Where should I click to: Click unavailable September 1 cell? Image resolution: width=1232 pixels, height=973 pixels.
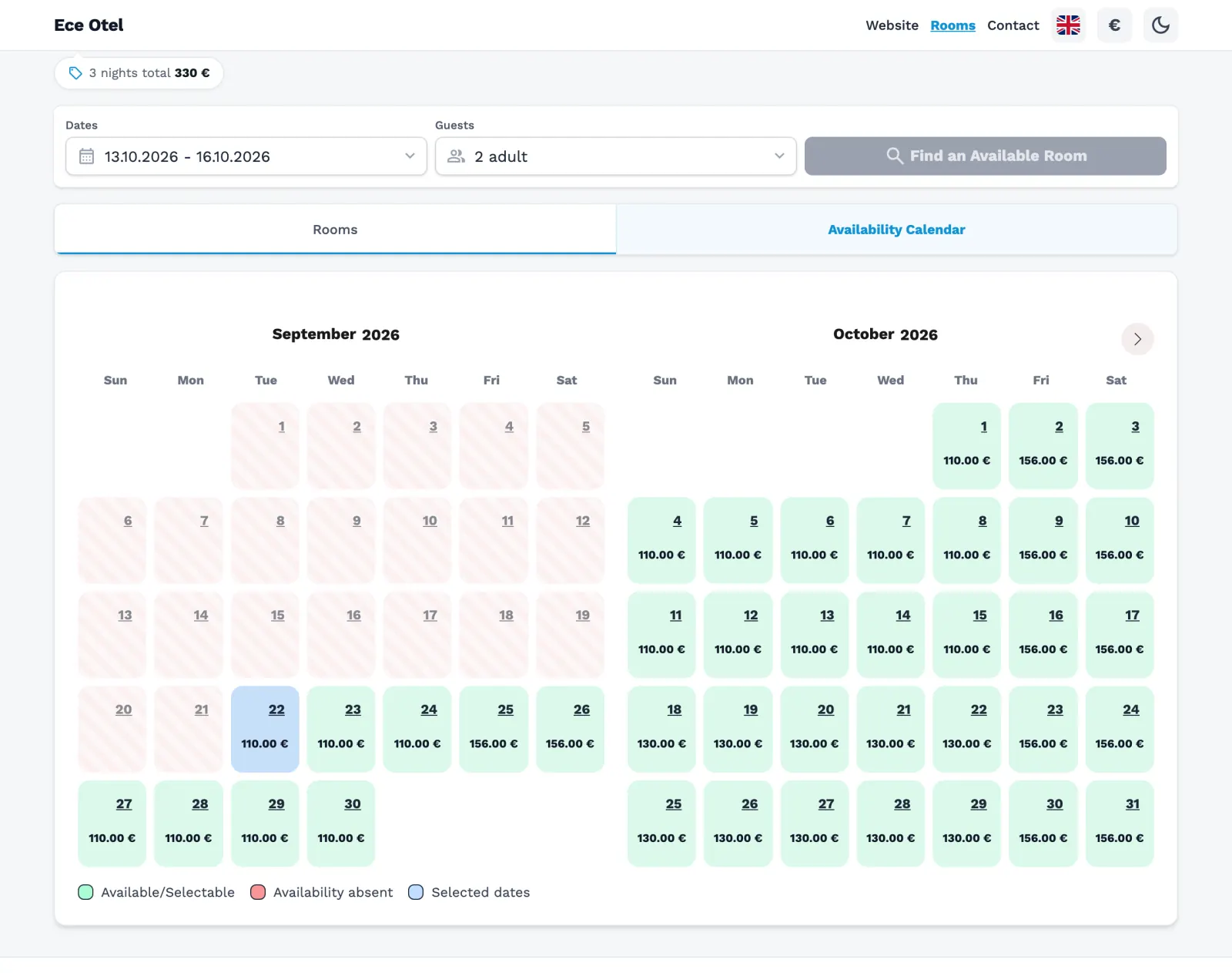click(x=265, y=446)
